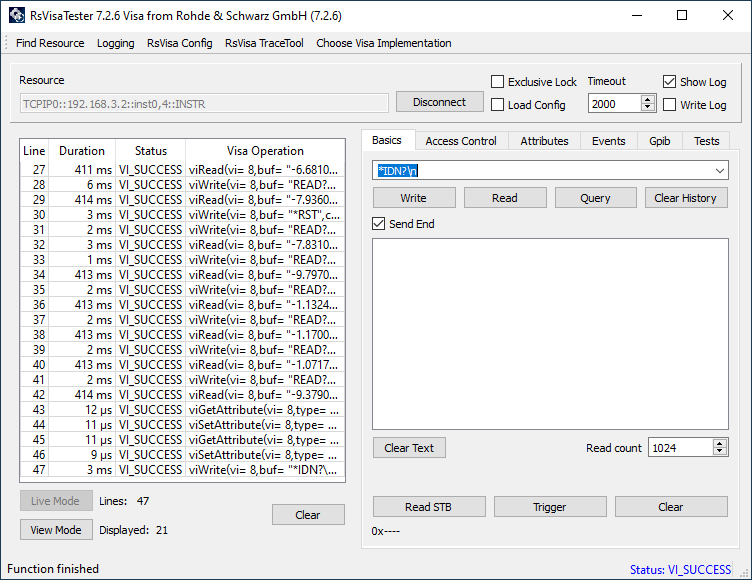Viewport: 752px width, 580px height.
Task: Click the Read STB button
Action: [429, 507]
